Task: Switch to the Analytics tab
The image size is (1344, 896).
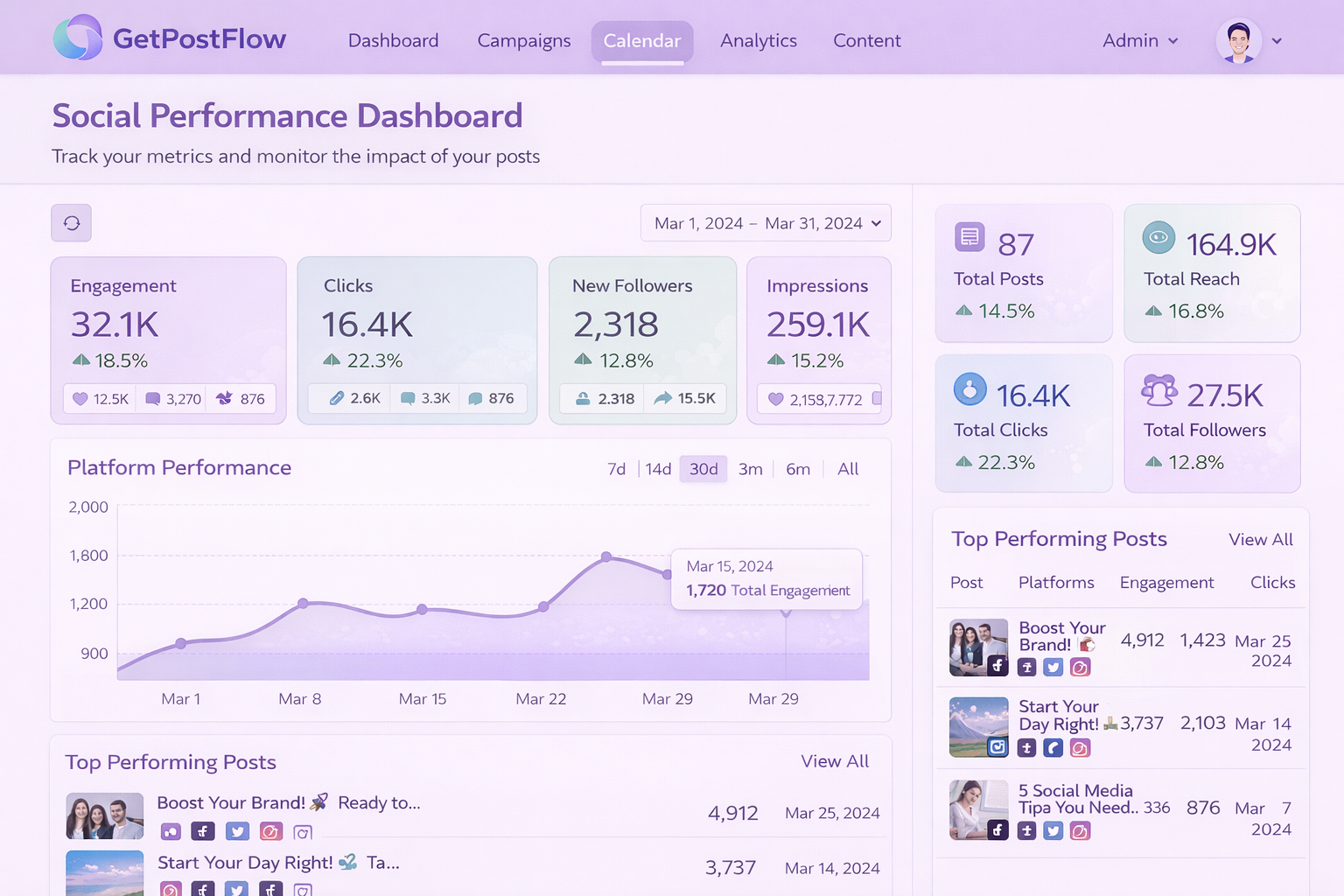Action: (758, 40)
